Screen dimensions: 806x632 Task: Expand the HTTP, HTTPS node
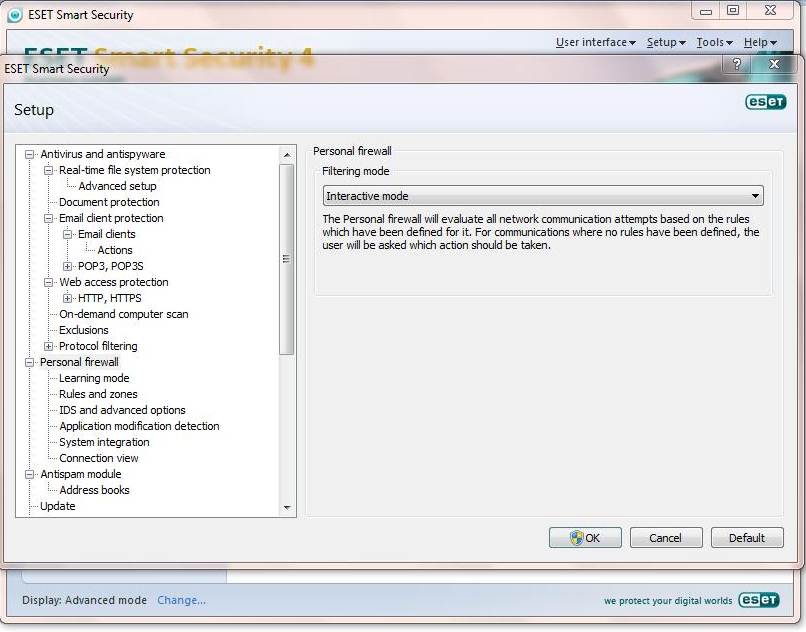point(67,298)
